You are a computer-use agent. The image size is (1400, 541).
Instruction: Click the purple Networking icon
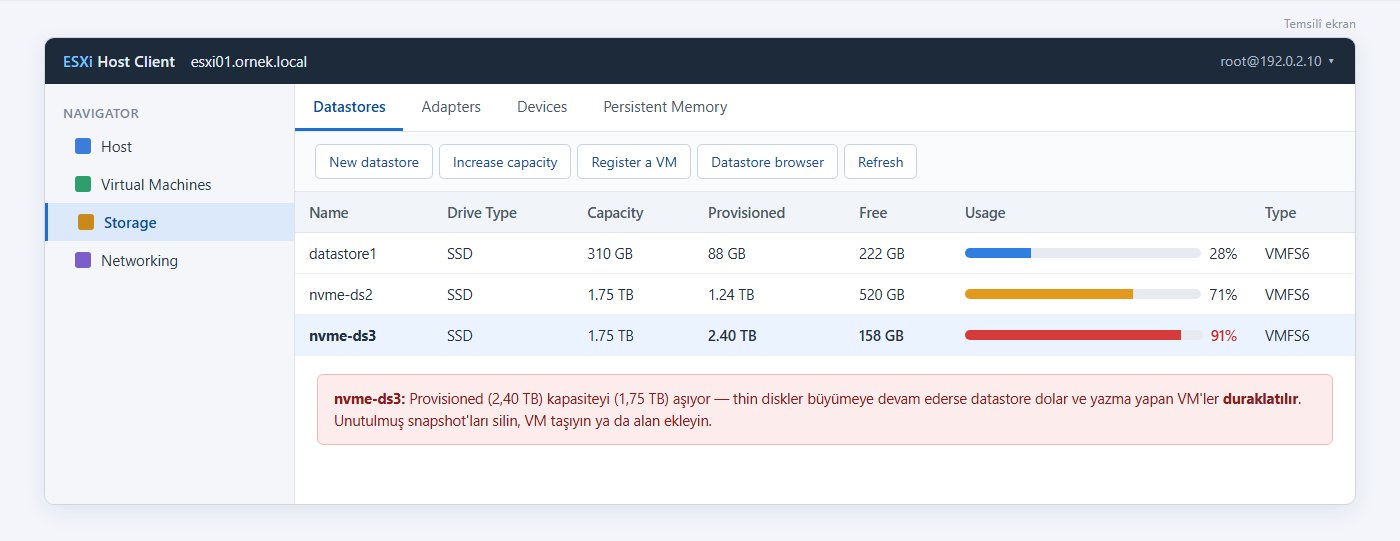point(83,261)
